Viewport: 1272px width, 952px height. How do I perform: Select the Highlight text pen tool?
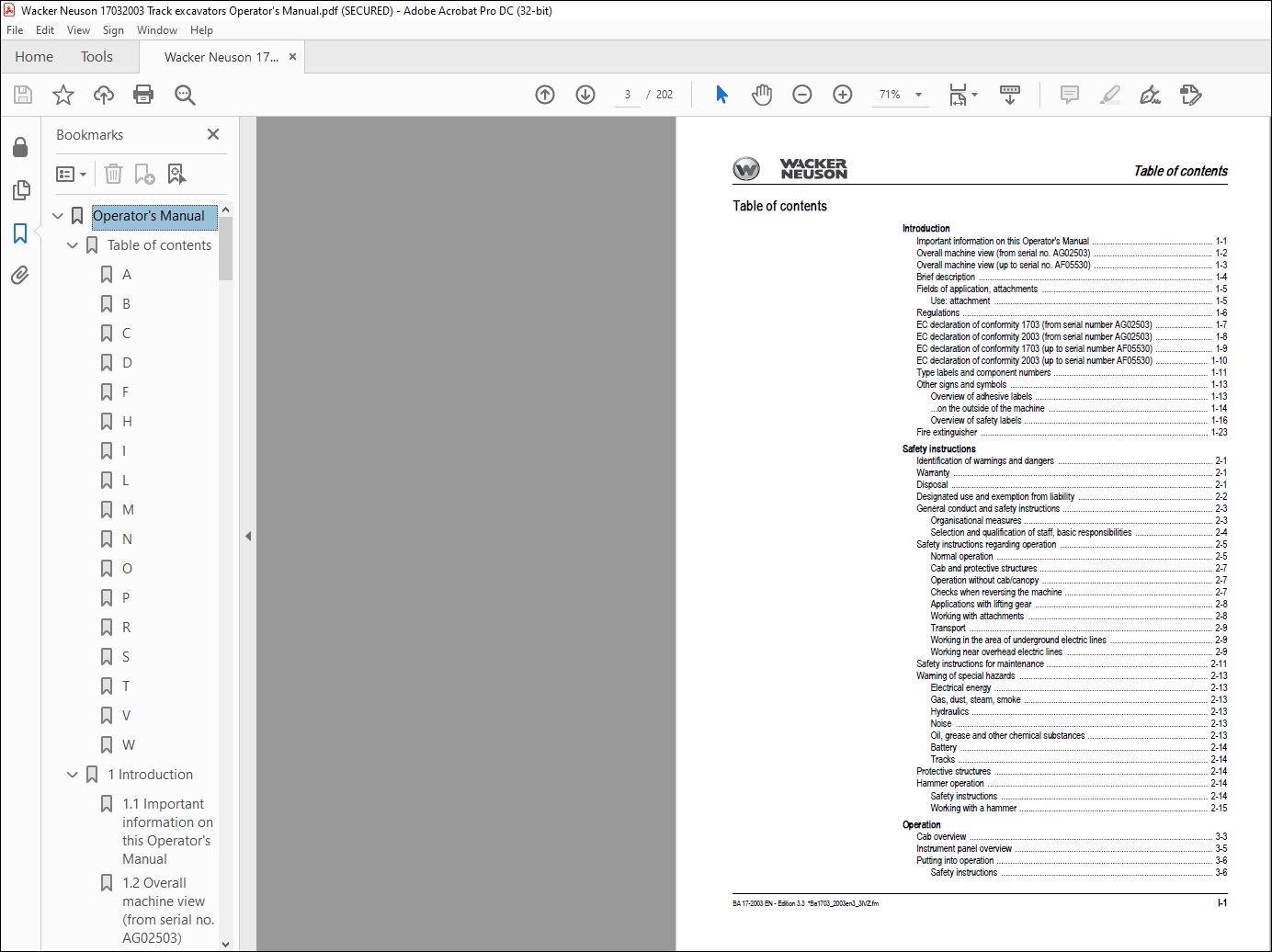pos(1110,95)
